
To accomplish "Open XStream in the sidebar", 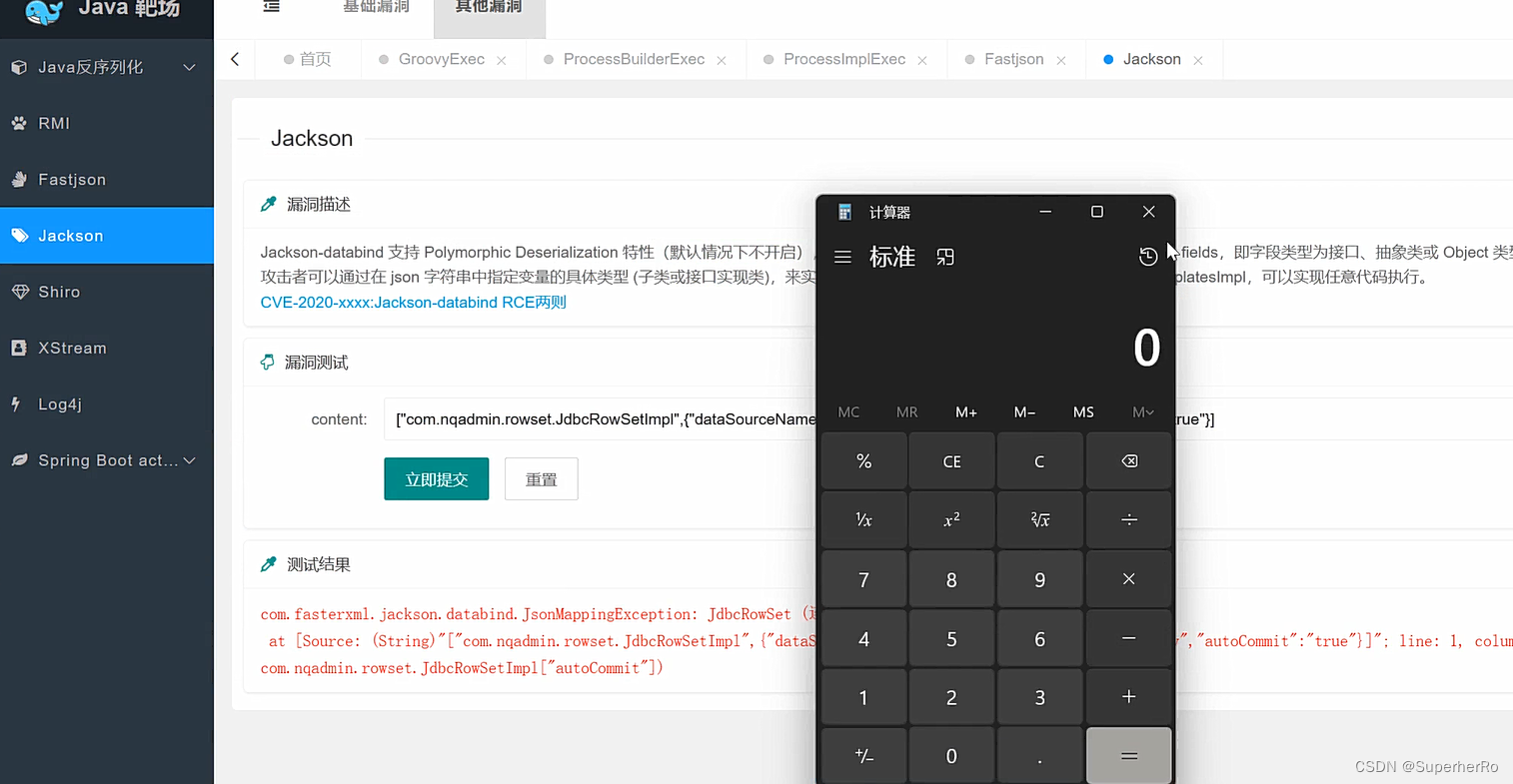I will point(106,348).
